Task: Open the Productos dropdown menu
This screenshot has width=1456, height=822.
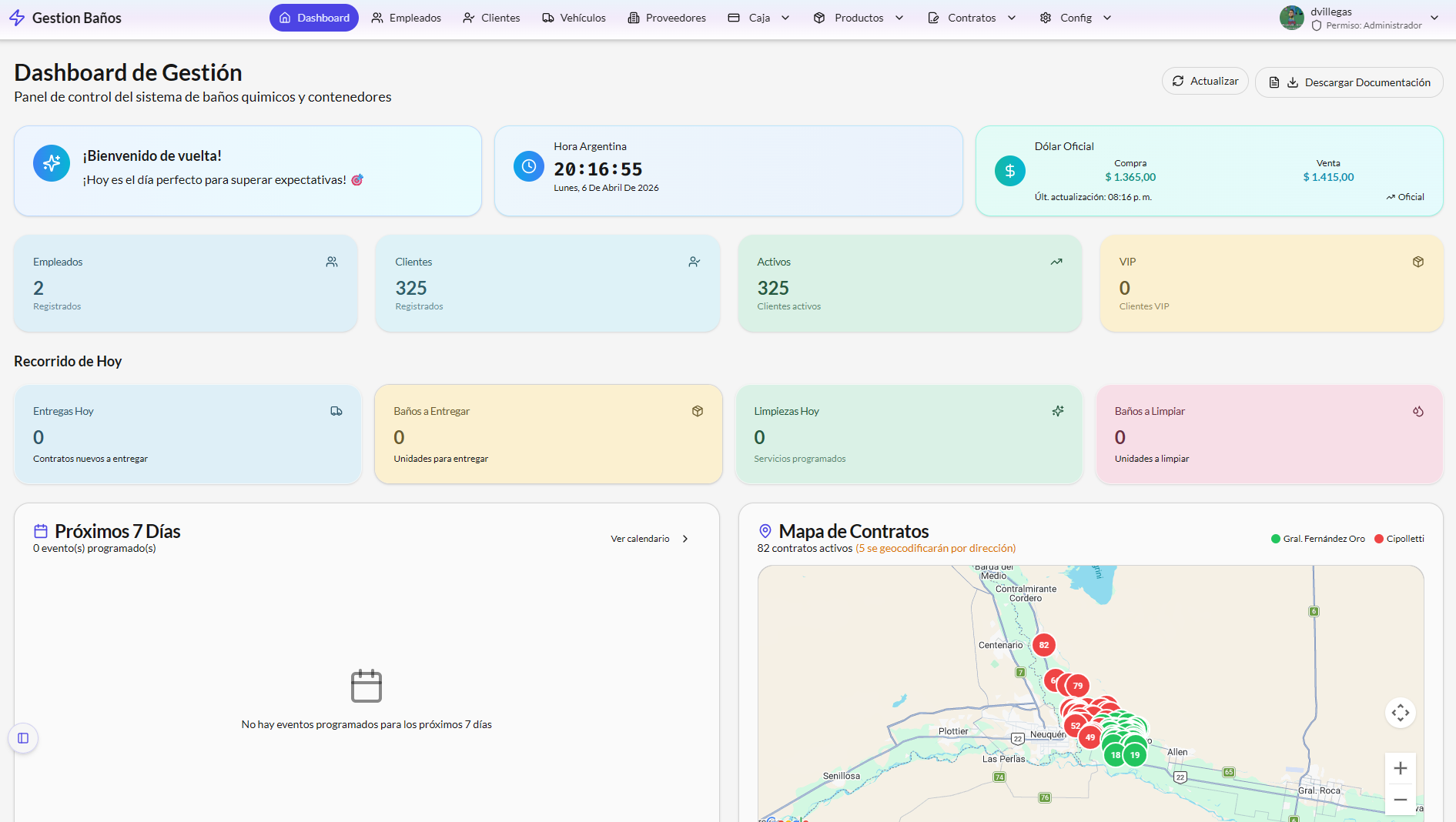Action: [859, 18]
